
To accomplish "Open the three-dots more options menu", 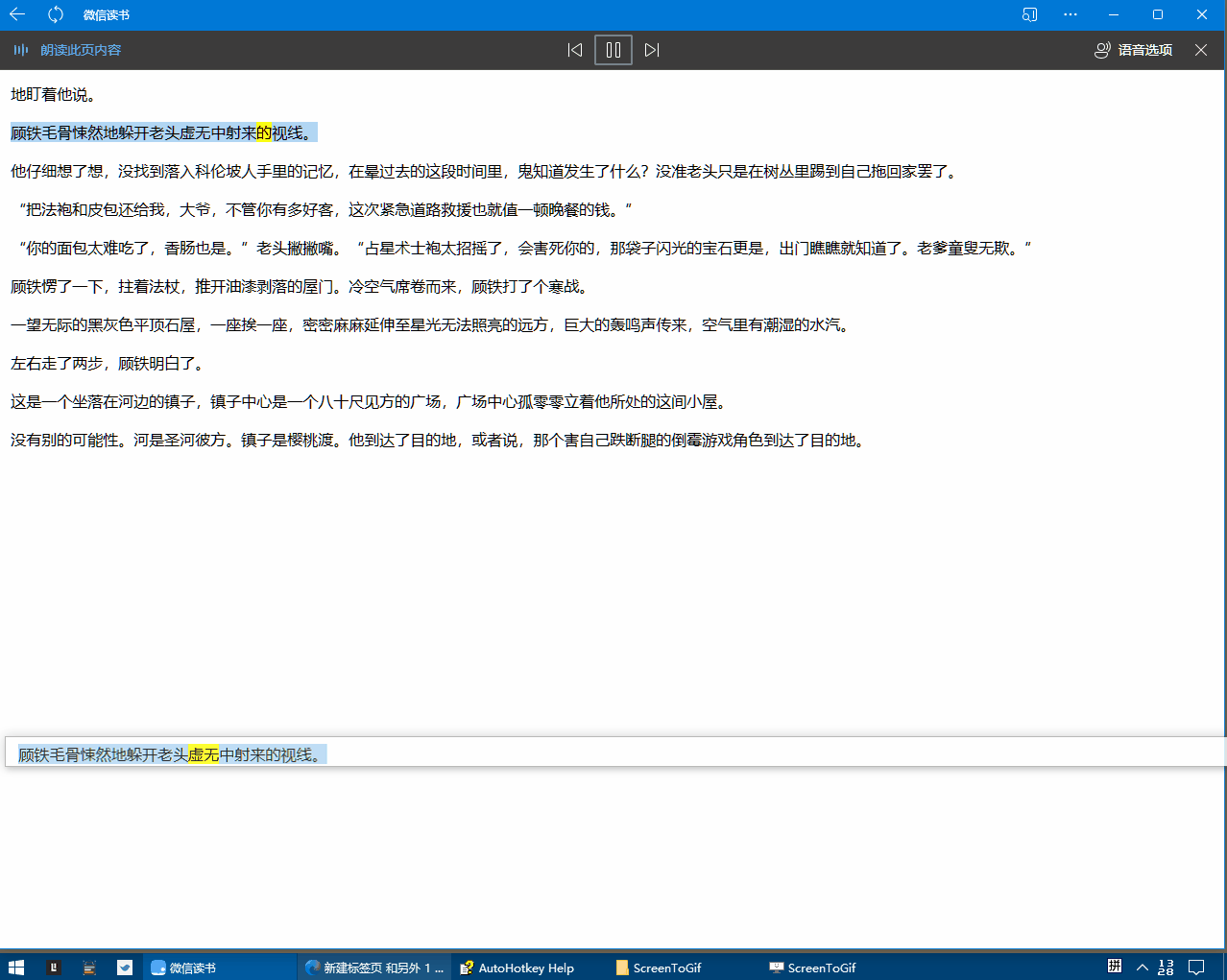I will 1071,14.
